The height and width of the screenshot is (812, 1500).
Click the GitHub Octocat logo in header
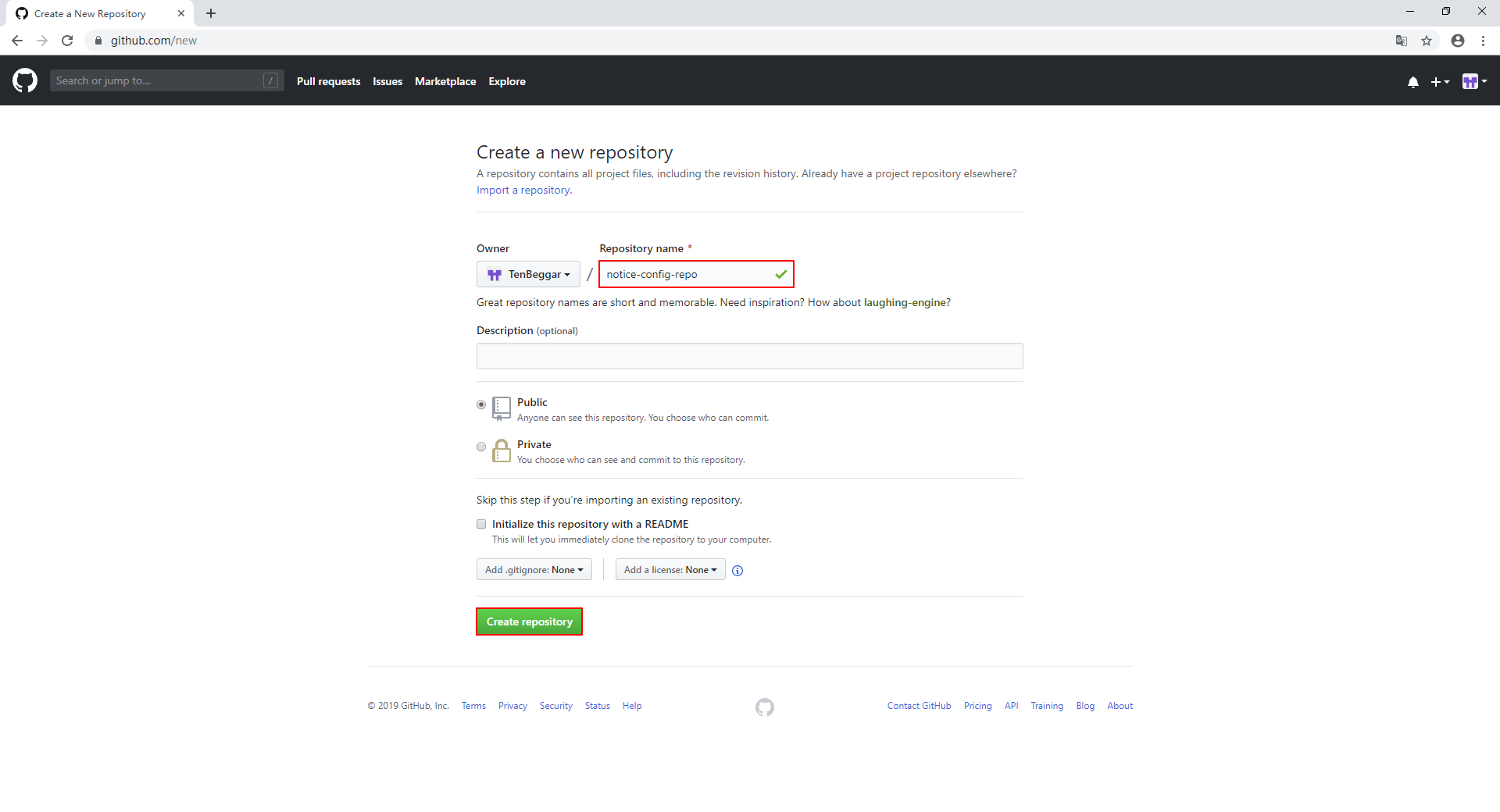tap(25, 80)
